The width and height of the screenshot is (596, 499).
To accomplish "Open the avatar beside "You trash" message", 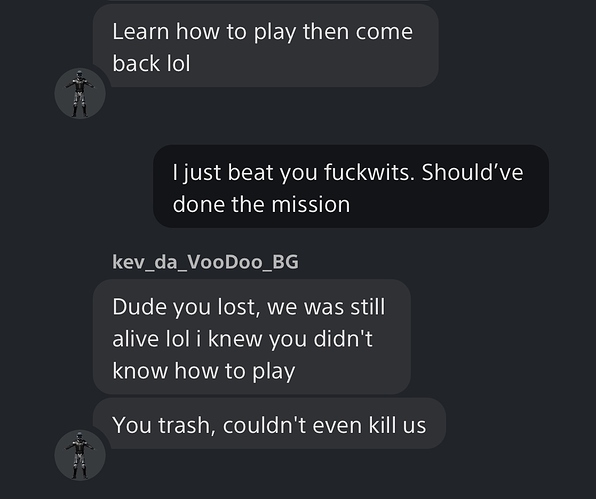I will (x=80, y=455).
